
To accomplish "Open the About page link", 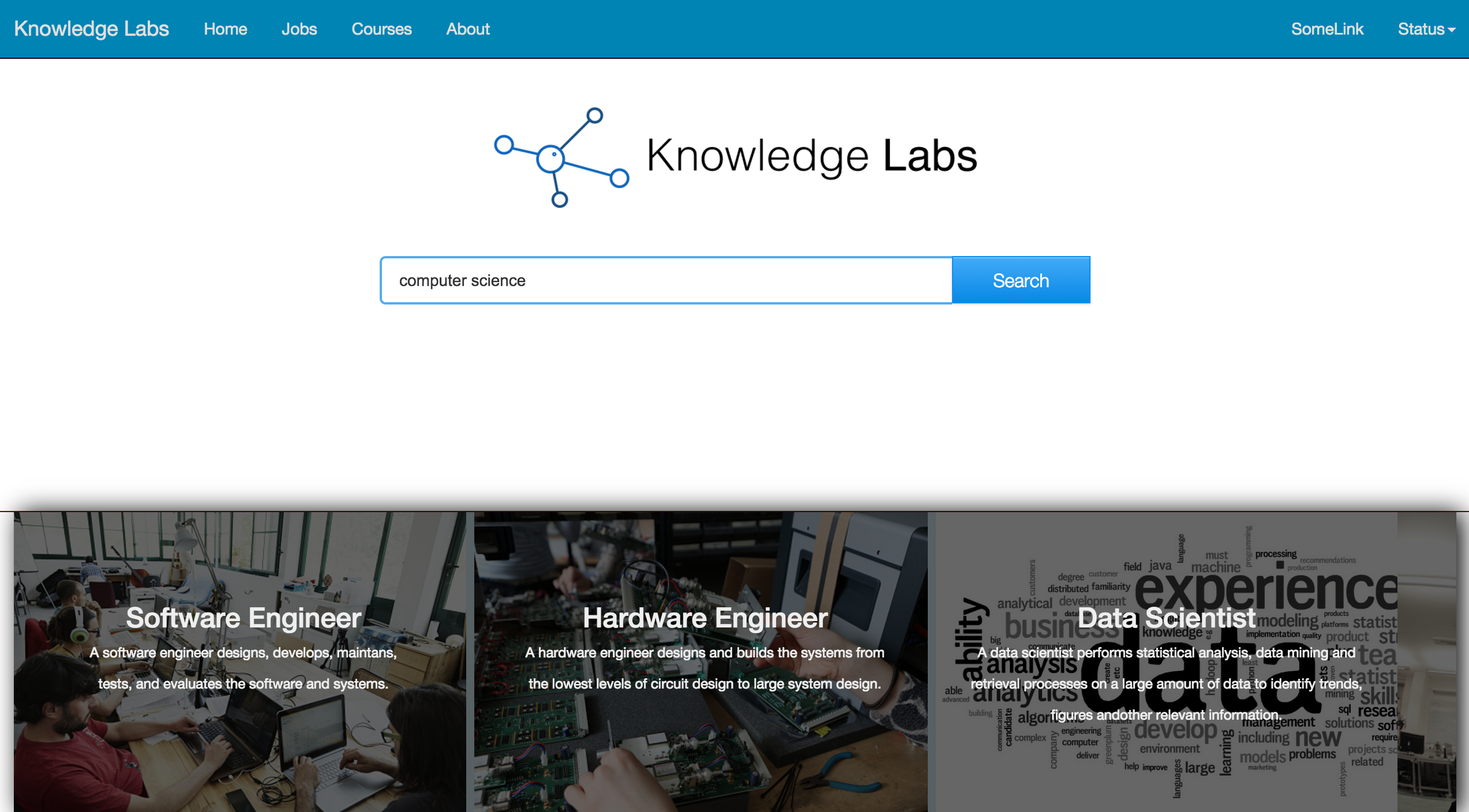I will tap(467, 29).
